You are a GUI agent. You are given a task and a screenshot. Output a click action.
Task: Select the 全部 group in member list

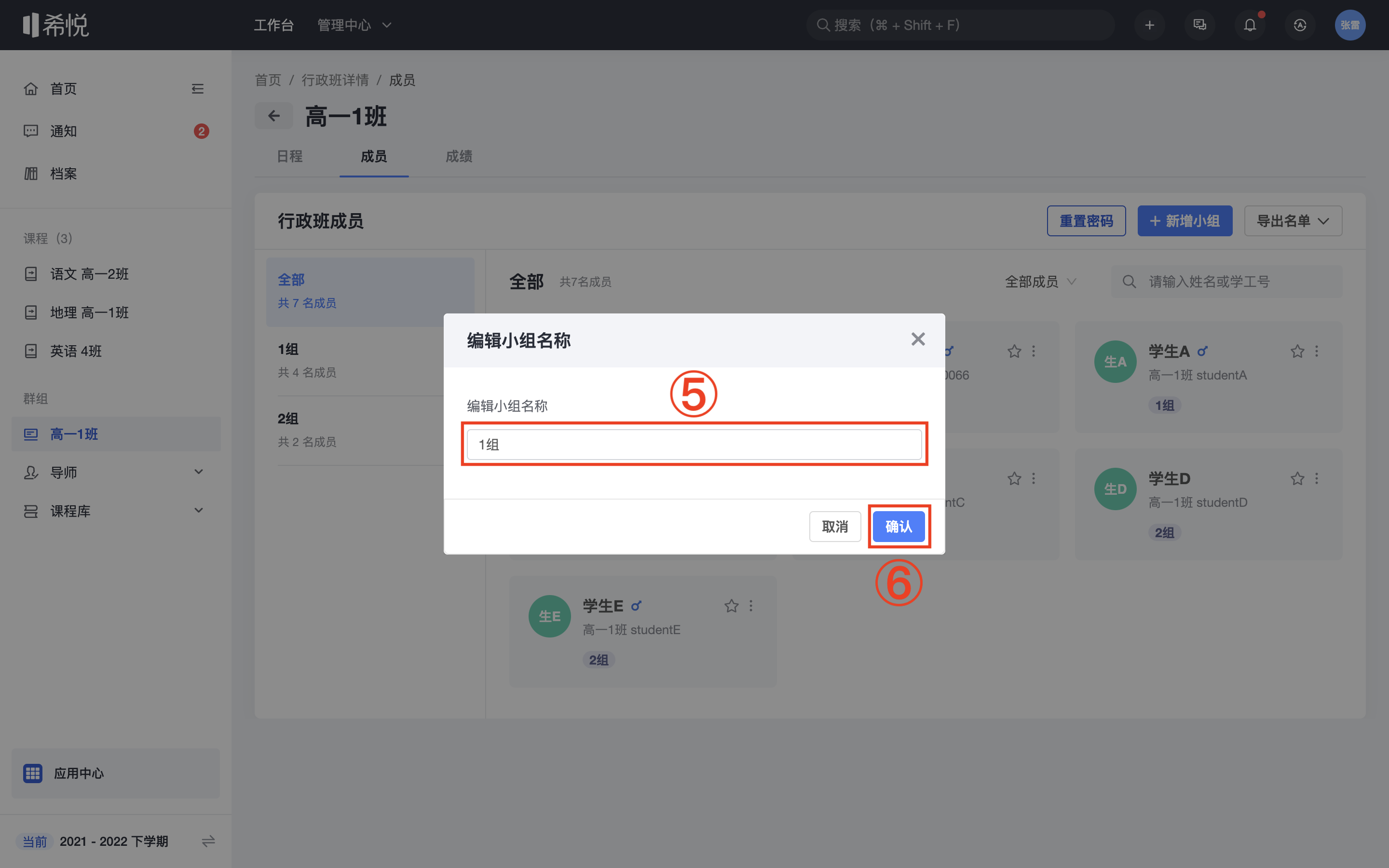tap(370, 292)
